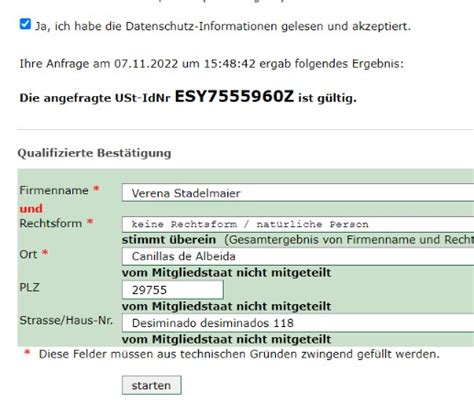
Task: Uncheck the Datenschutz-Informationen acceptance checkbox
Action: [x=25, y=24]
